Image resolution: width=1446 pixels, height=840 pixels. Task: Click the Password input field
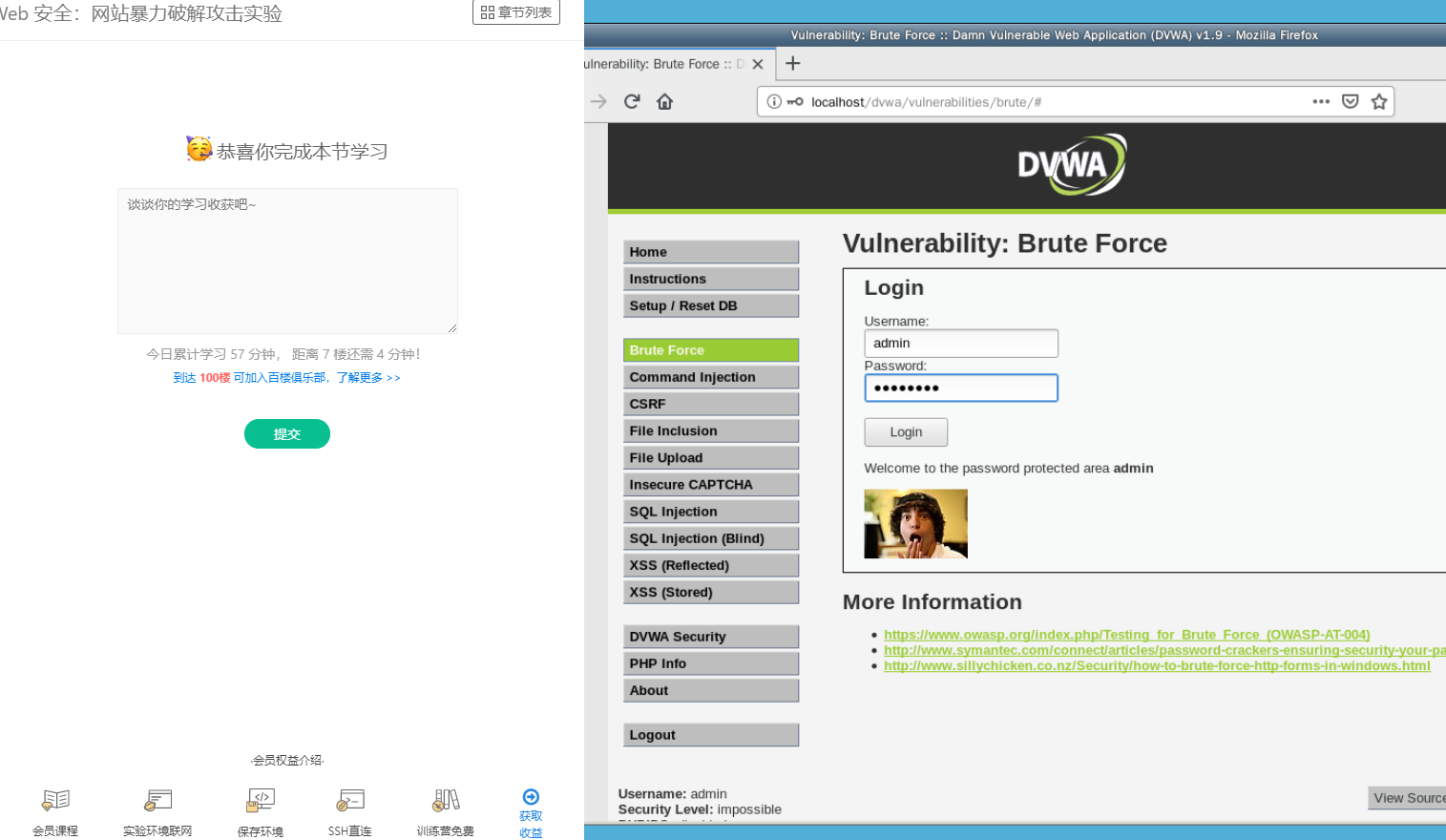coord(961,388)
